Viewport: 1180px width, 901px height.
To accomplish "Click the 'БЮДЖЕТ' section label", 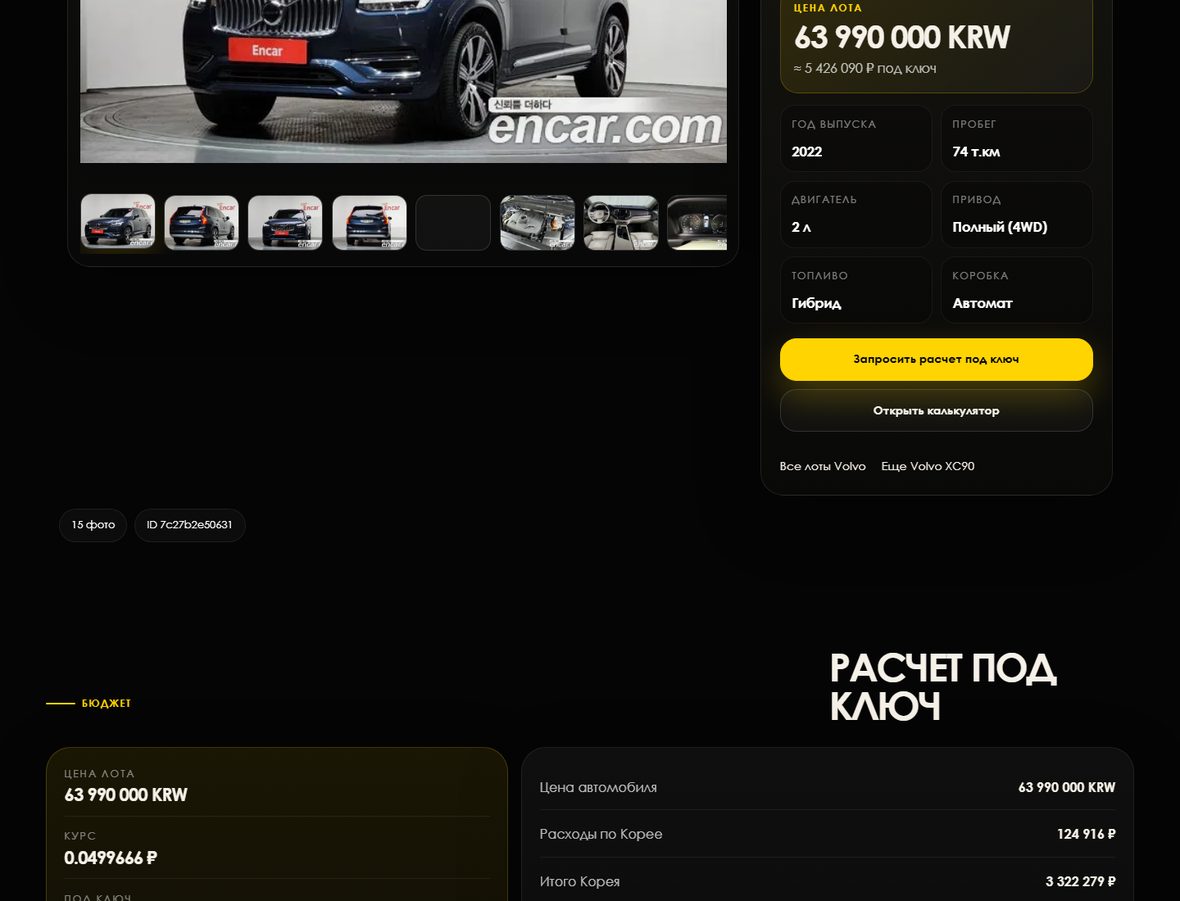I will click(x=106, y=703).
